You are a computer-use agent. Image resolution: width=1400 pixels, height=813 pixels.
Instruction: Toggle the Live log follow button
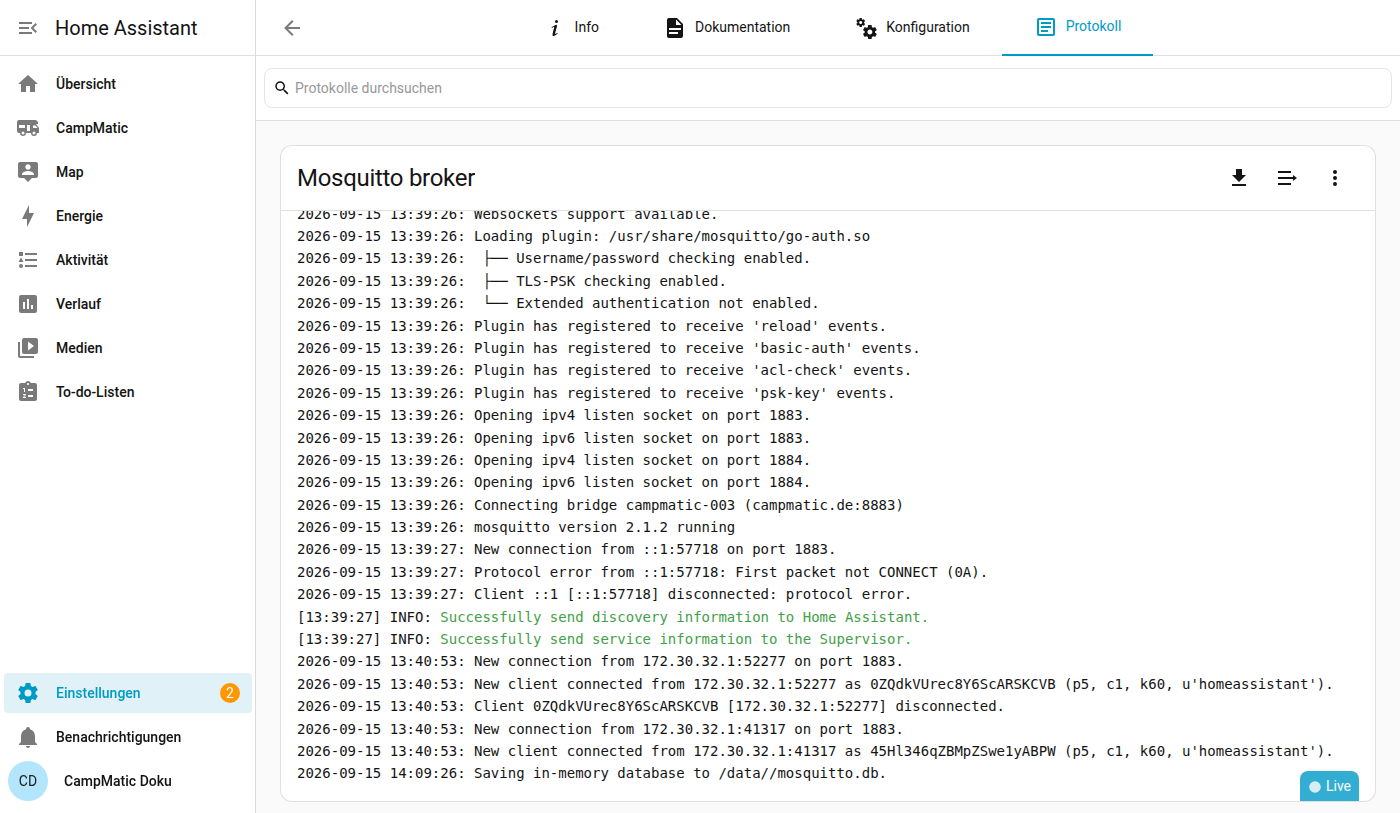click(x=1329, y=786)
